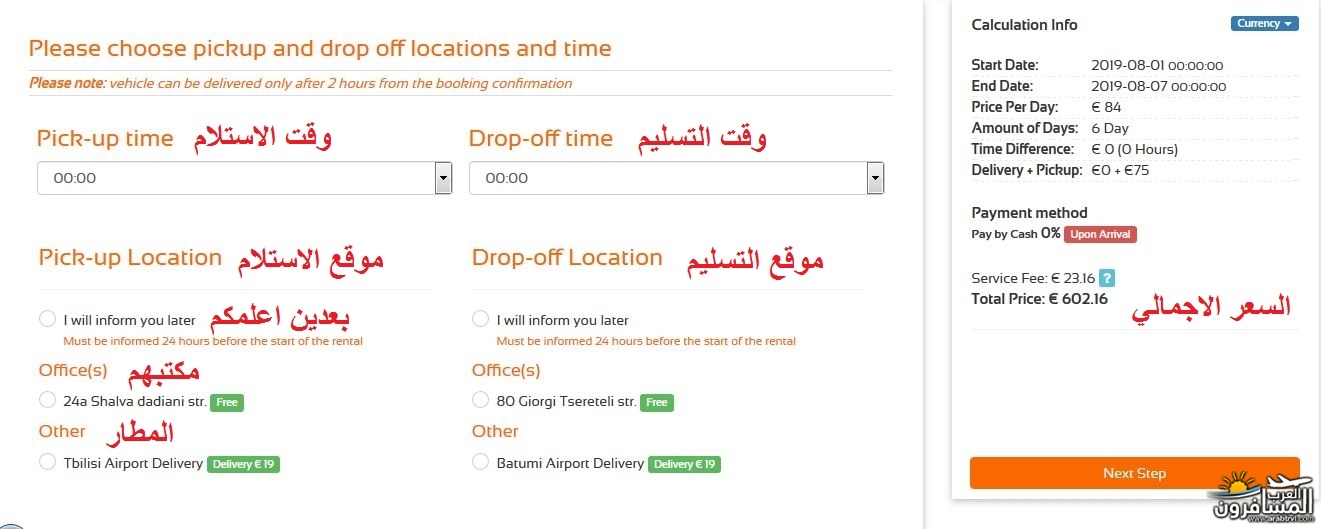Click the Free badge next to 24a Shalva dadiani
1321x529 pixels.
tap(227, 402)
